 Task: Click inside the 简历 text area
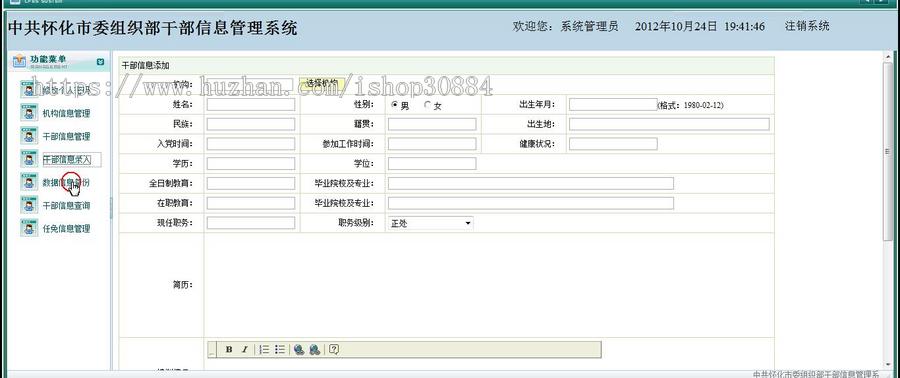488,285
